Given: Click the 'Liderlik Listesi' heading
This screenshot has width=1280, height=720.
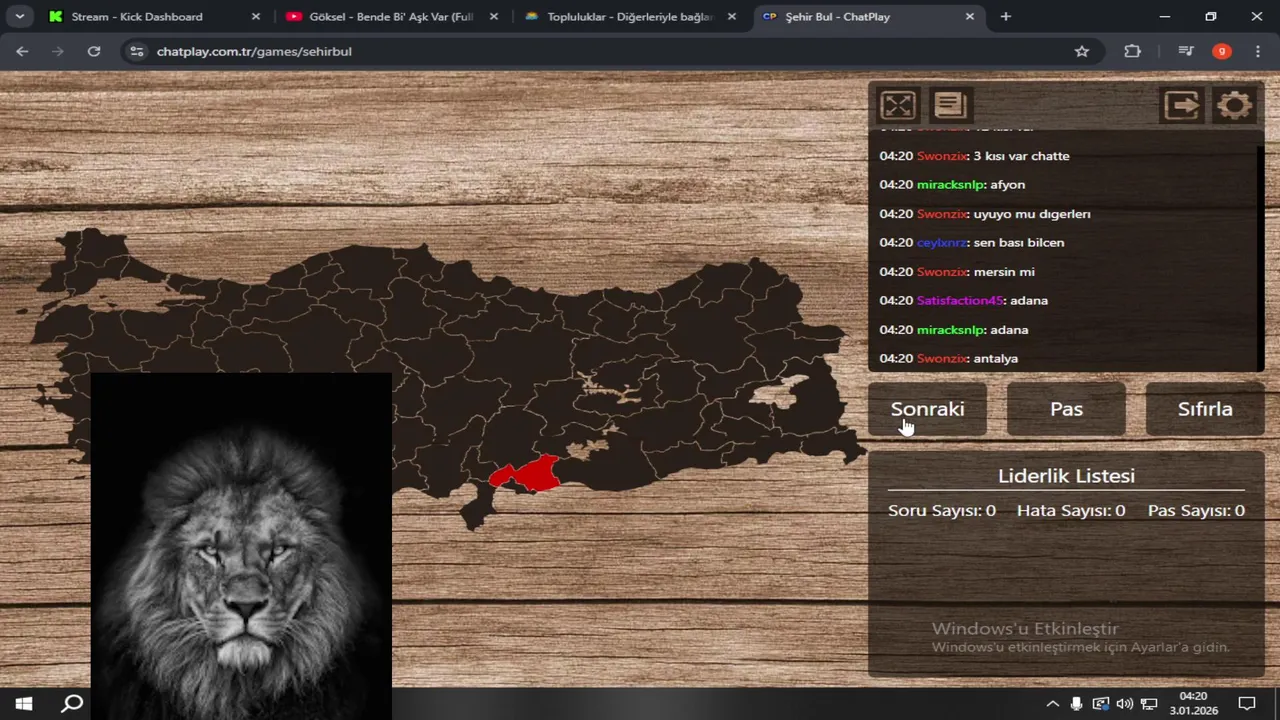Looking at the screenshot, I should click(1066, 476).
